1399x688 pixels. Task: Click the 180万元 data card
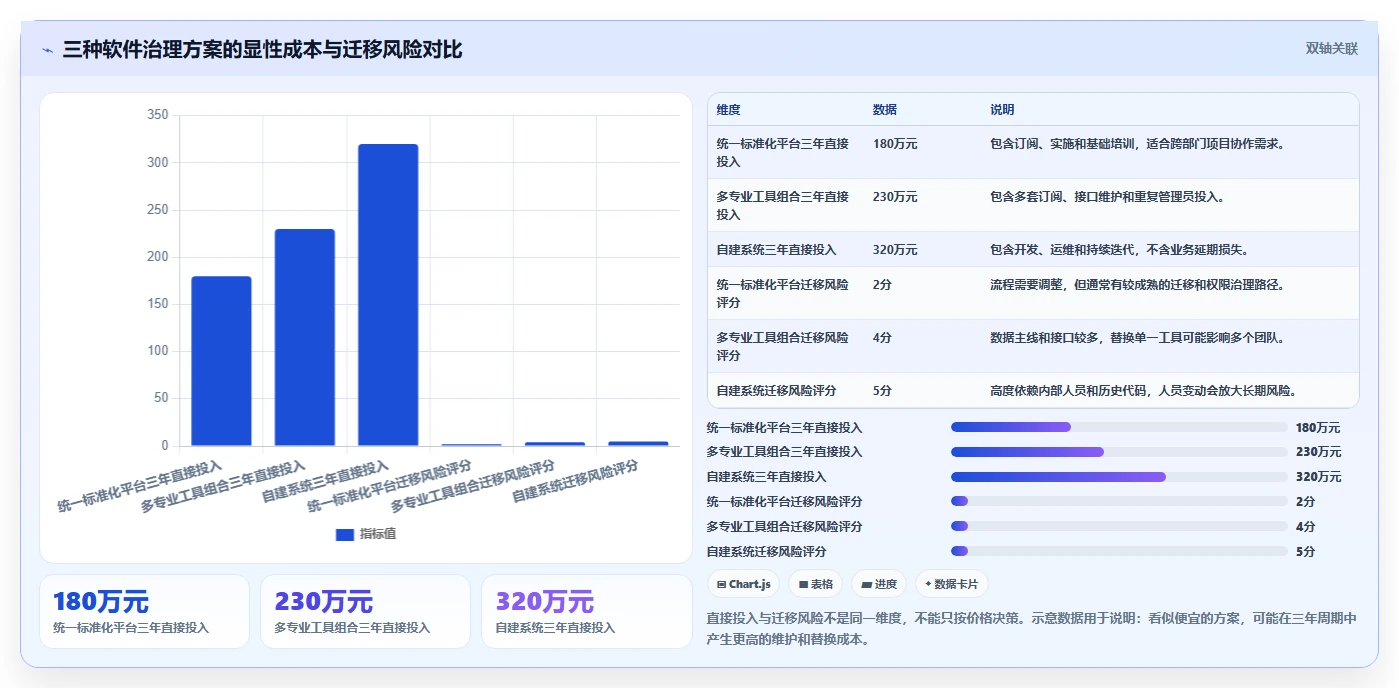(x=144, y=611)
